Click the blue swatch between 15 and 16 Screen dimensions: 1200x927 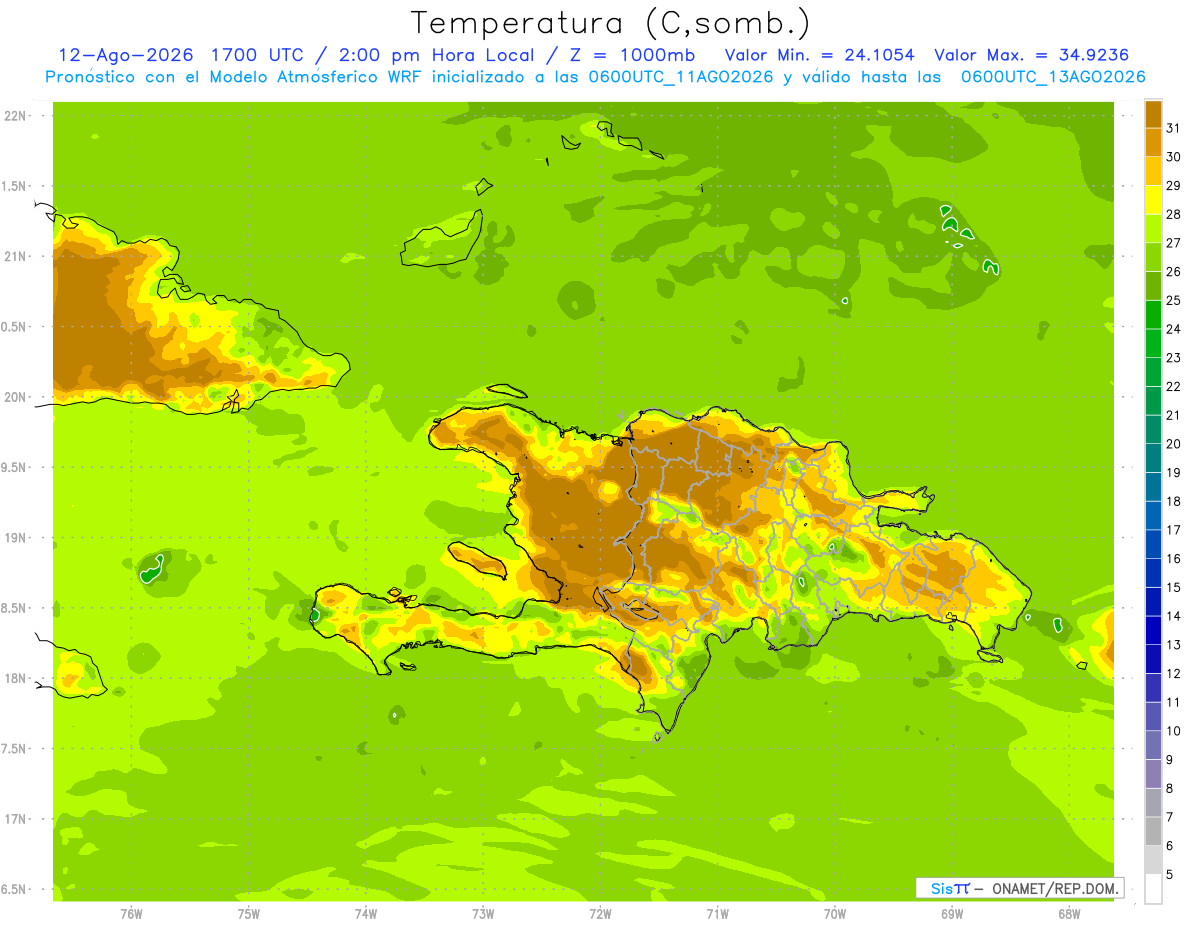[1153, 573]
